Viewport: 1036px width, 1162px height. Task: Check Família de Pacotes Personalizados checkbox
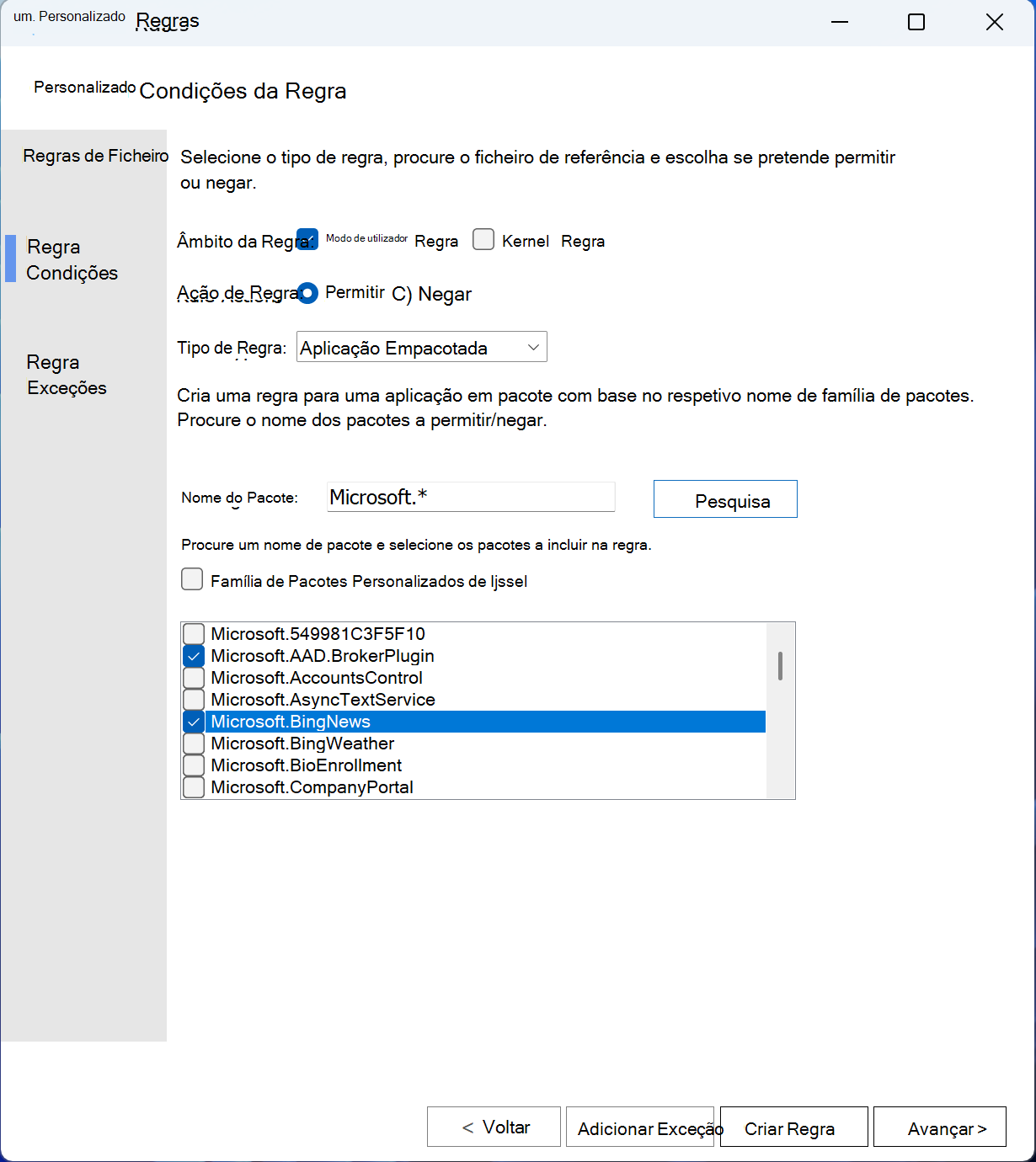(192, 579)
